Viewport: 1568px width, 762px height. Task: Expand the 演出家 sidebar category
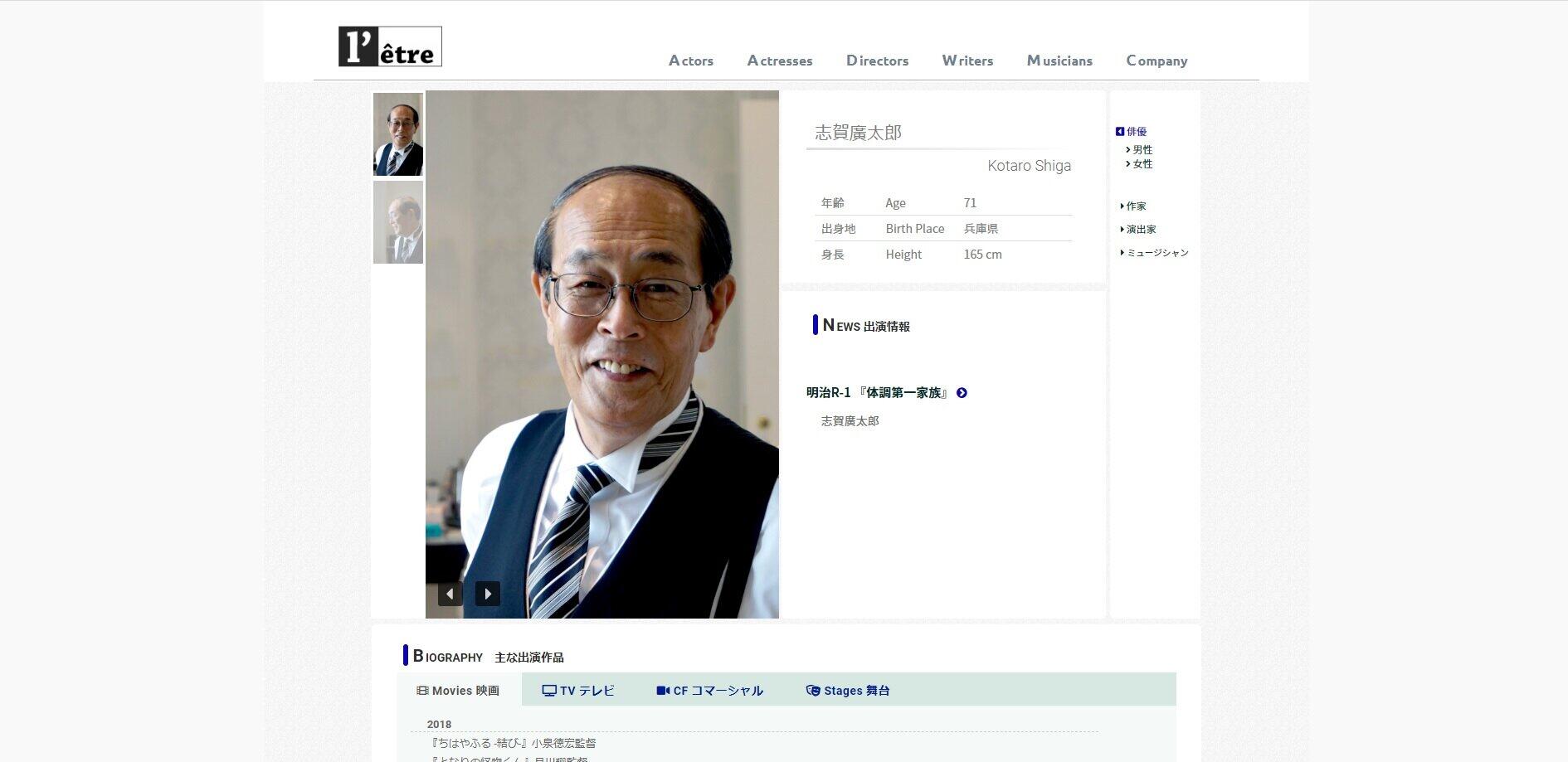[x=1140, y=230]
